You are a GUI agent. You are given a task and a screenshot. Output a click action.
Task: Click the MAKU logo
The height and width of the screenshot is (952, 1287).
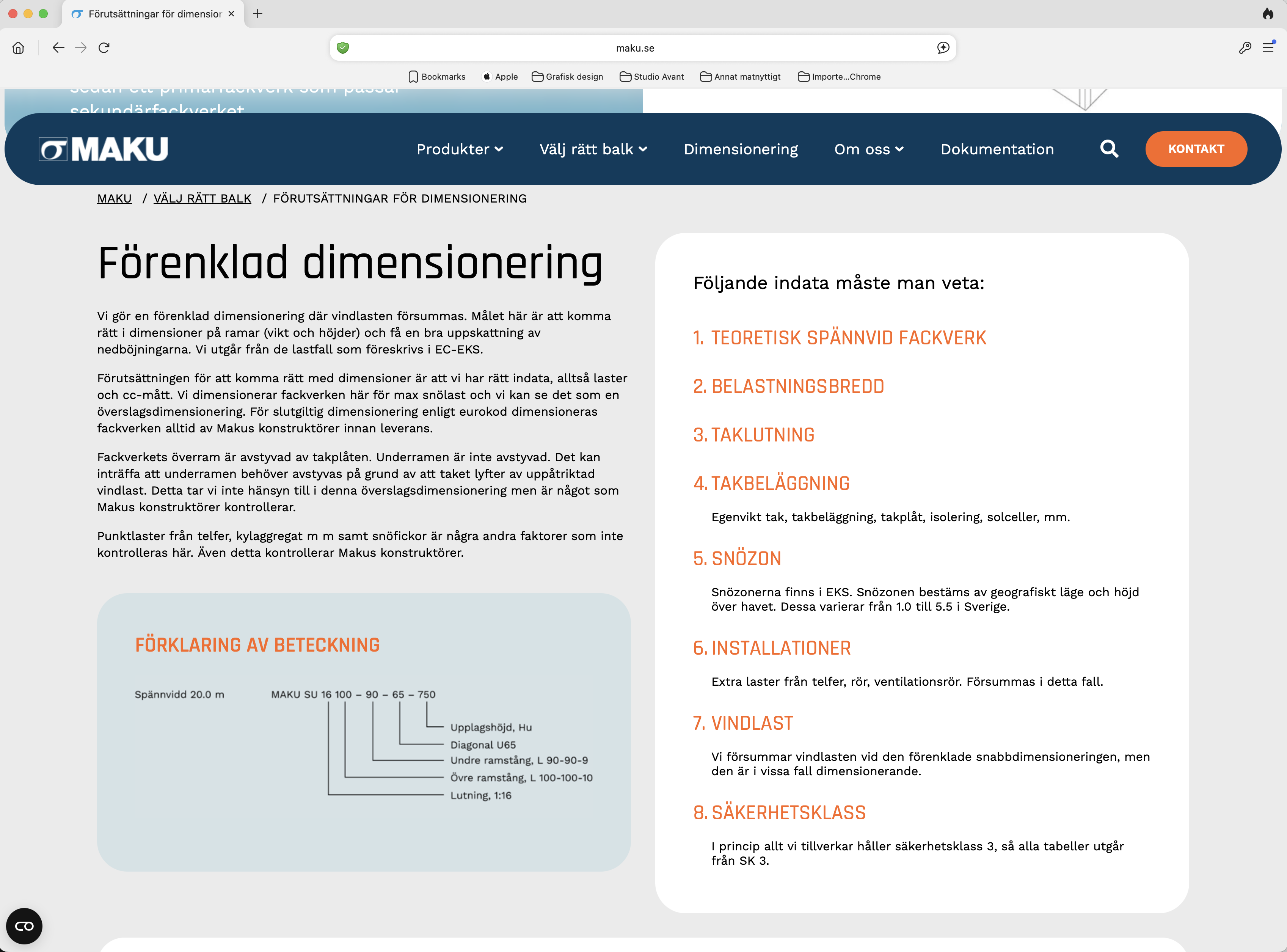coord(103,149)
